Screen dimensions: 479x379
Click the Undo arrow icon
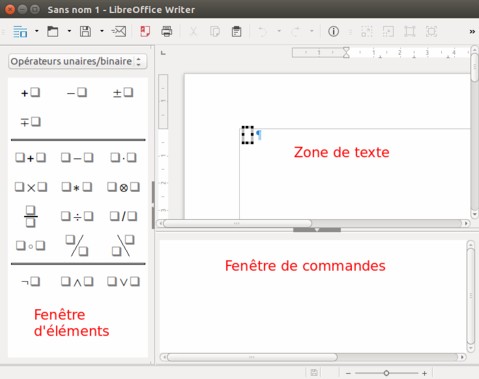click(x=262, y=32)
